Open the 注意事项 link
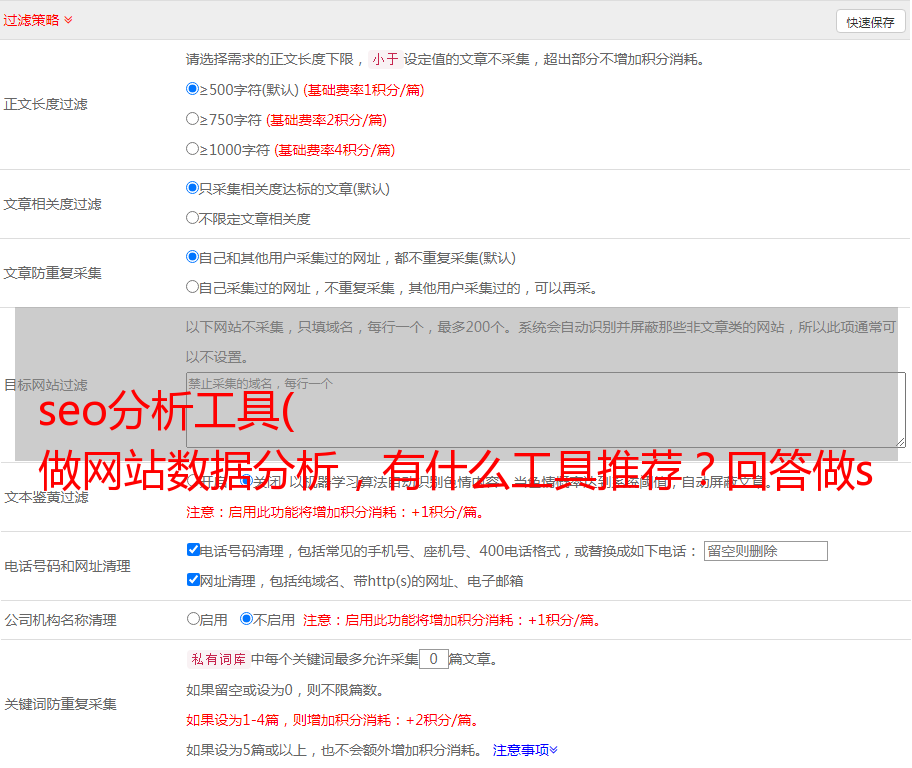The height and width of the screenshot is (768, 912). [525, 750]
